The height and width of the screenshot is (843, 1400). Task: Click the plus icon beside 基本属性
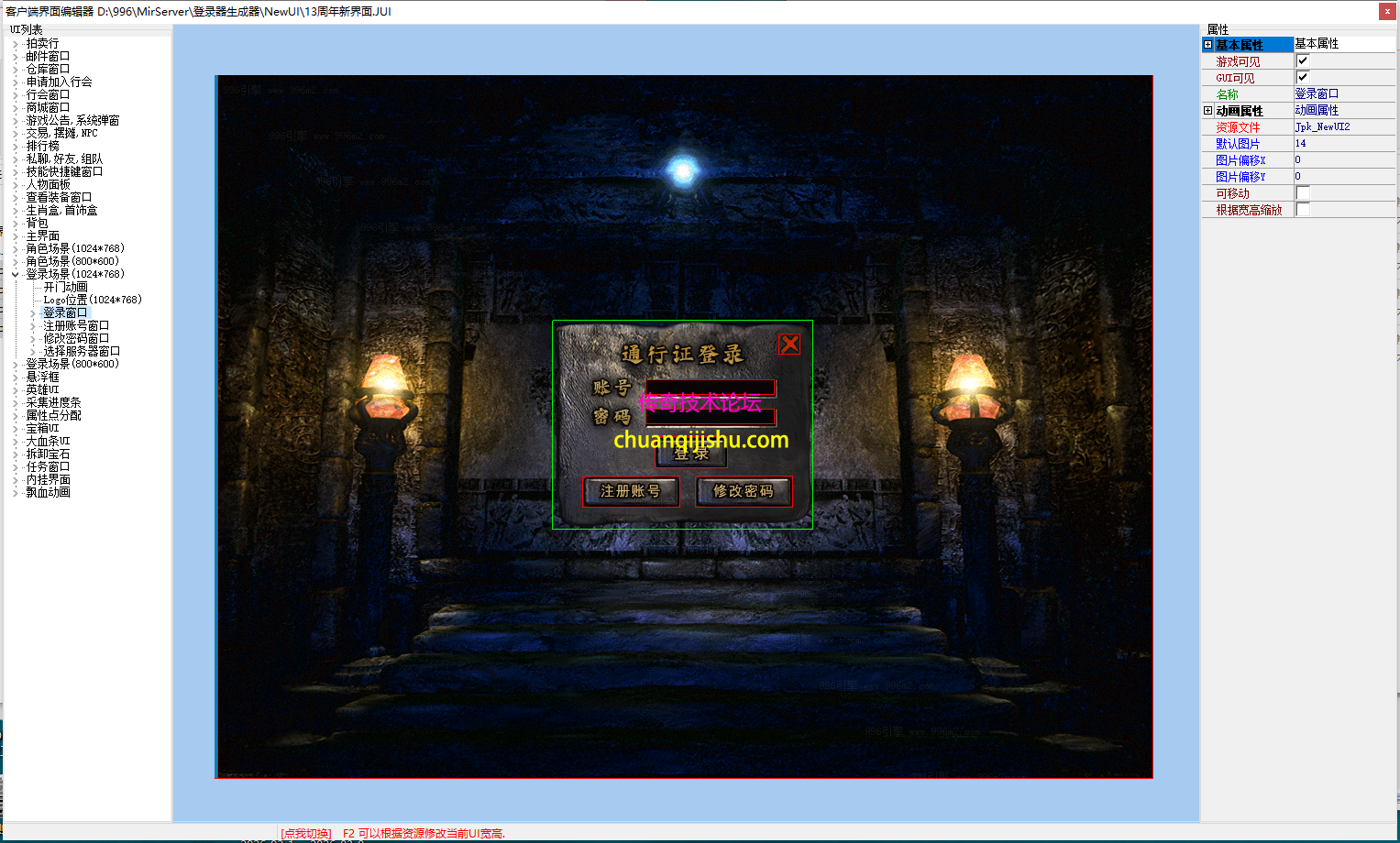click(x=1207, y=45)
